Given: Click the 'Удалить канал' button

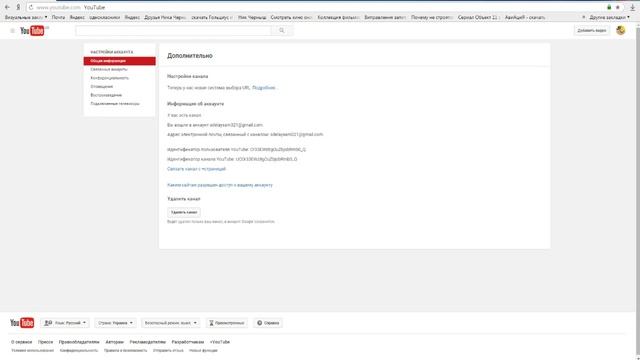Looking at the screenshot, I should (184, 212).
